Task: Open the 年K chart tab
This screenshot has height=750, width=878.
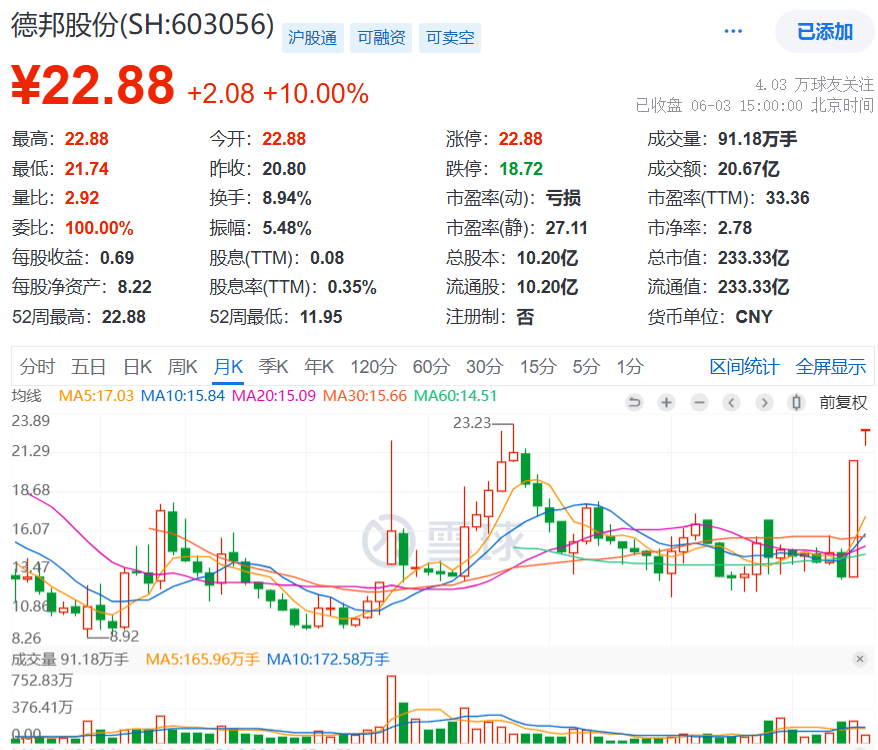Action: (319, 366)
